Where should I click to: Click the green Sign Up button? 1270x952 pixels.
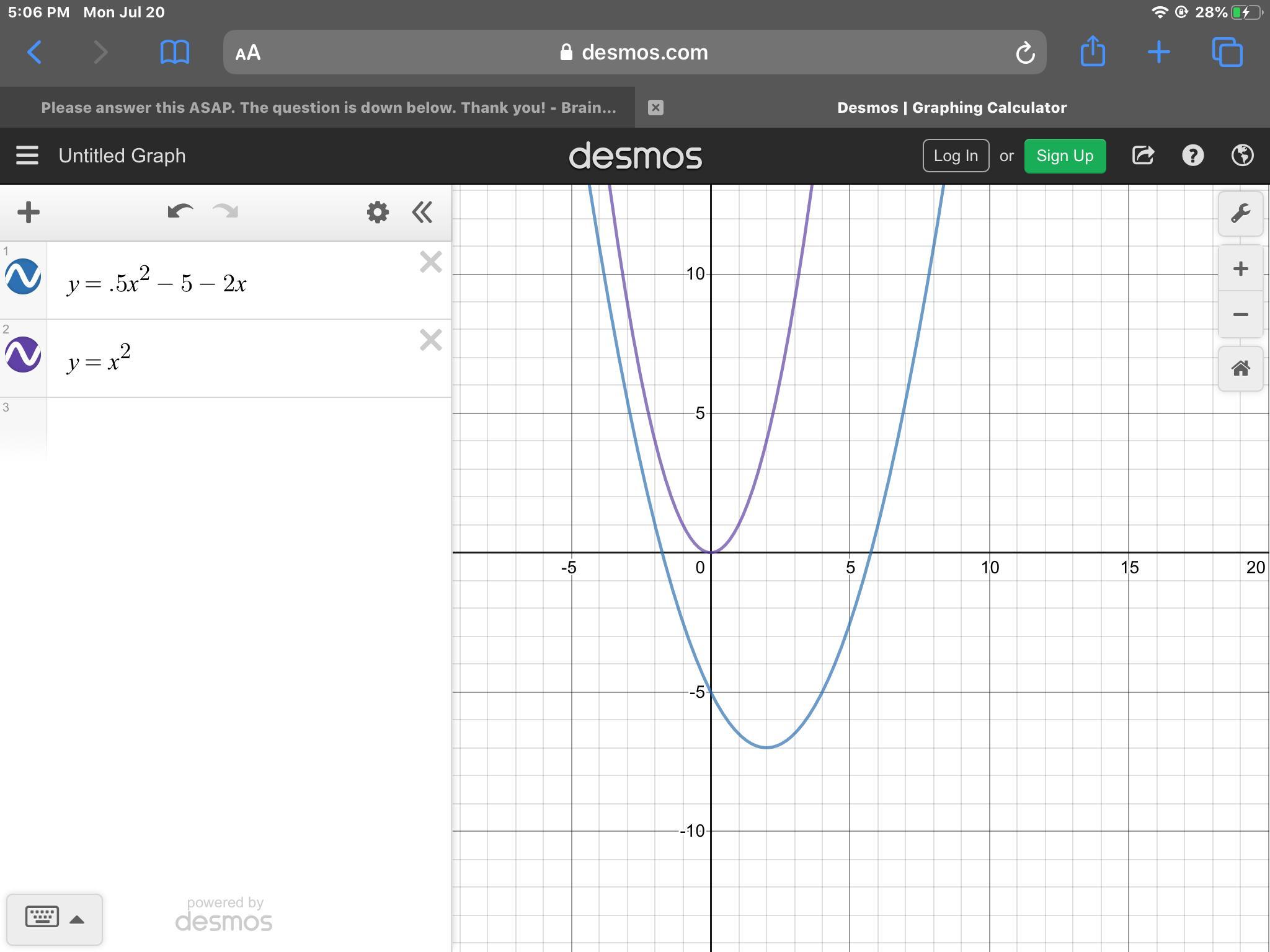tap(1064, 156)
